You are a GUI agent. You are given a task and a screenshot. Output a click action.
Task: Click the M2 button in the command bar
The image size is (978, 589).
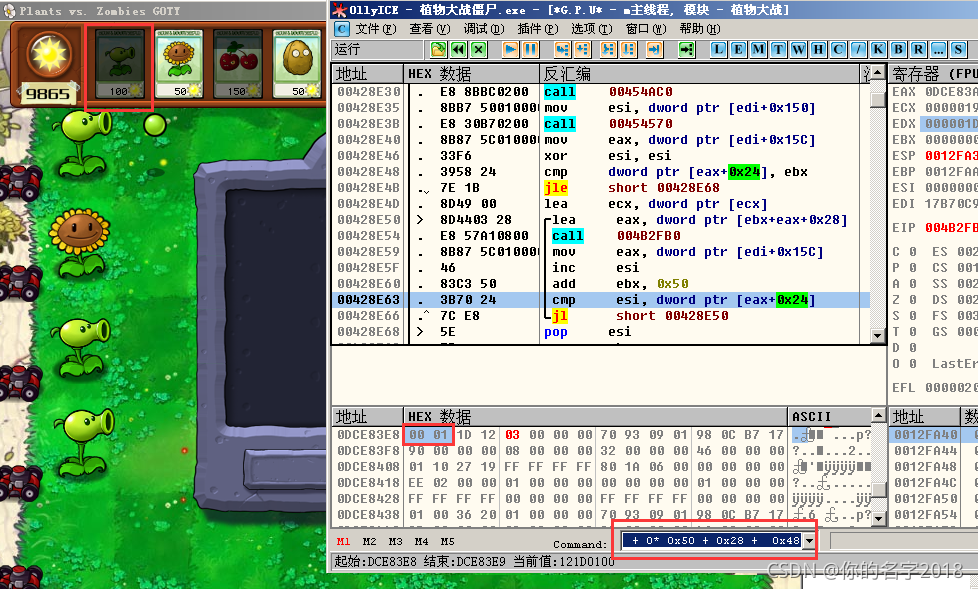pyautogui.click(x=369, y=542)
